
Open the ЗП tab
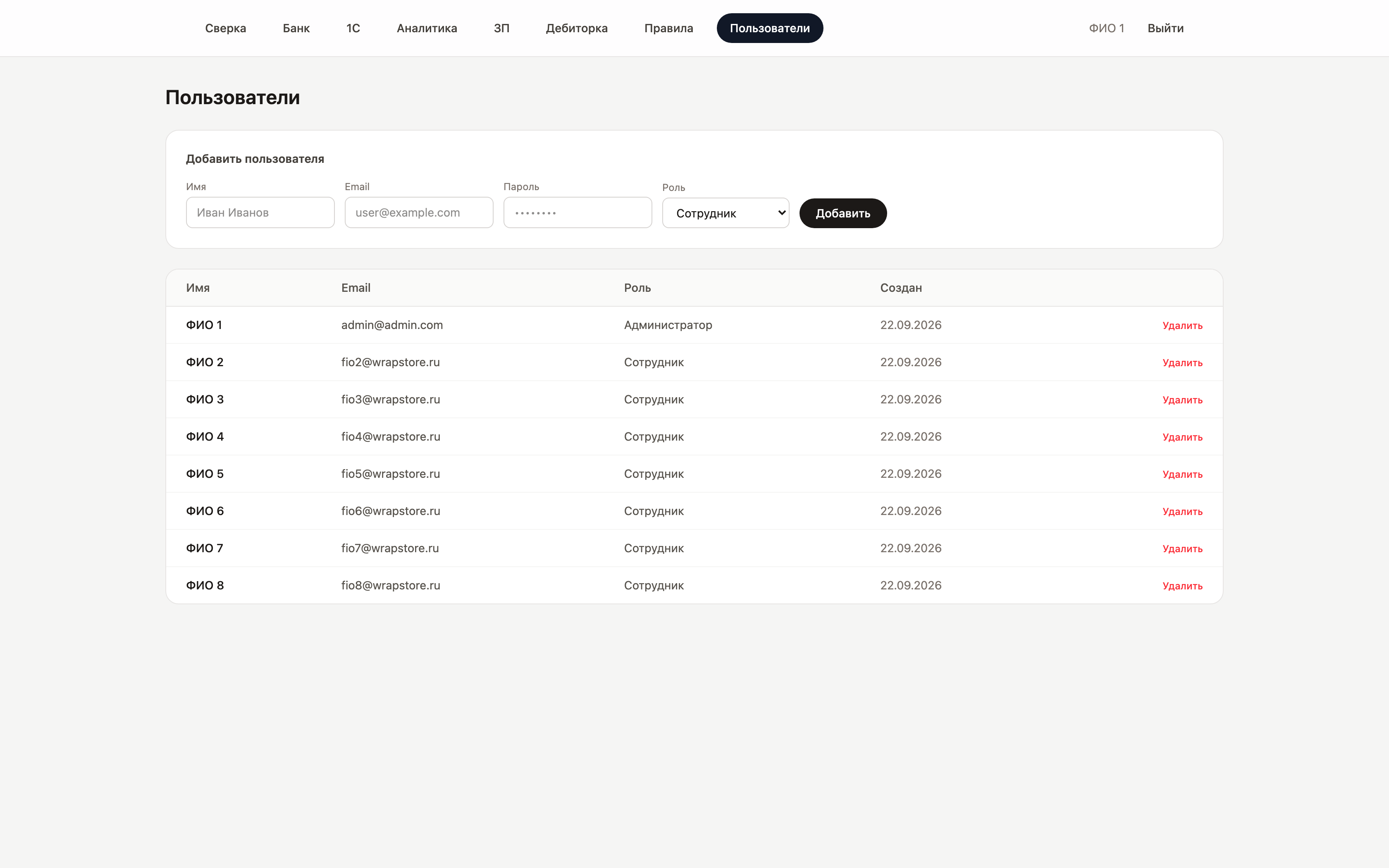click(x=501, y=28)
